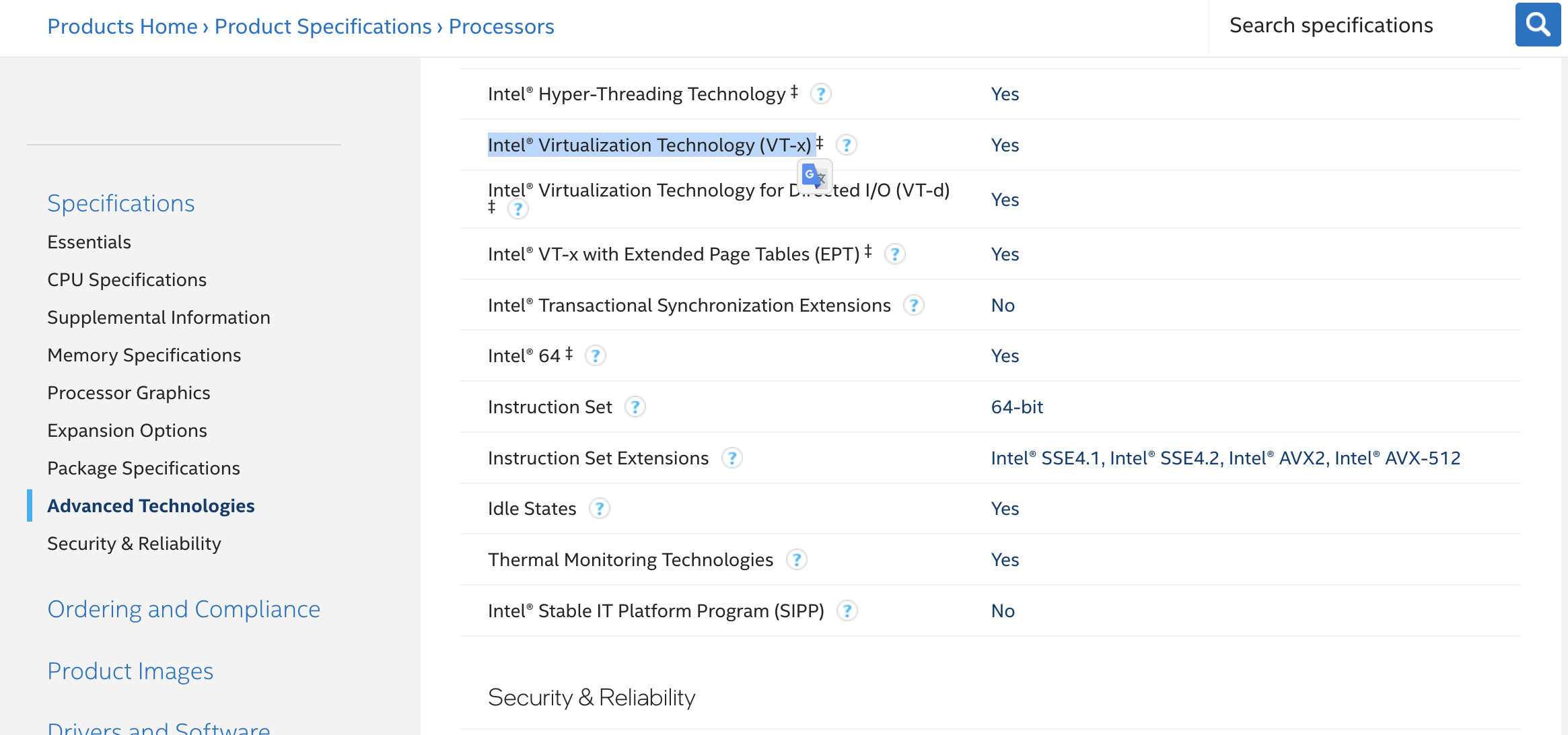Show help for Extended Page Tables (EPT)

(894, 254)
